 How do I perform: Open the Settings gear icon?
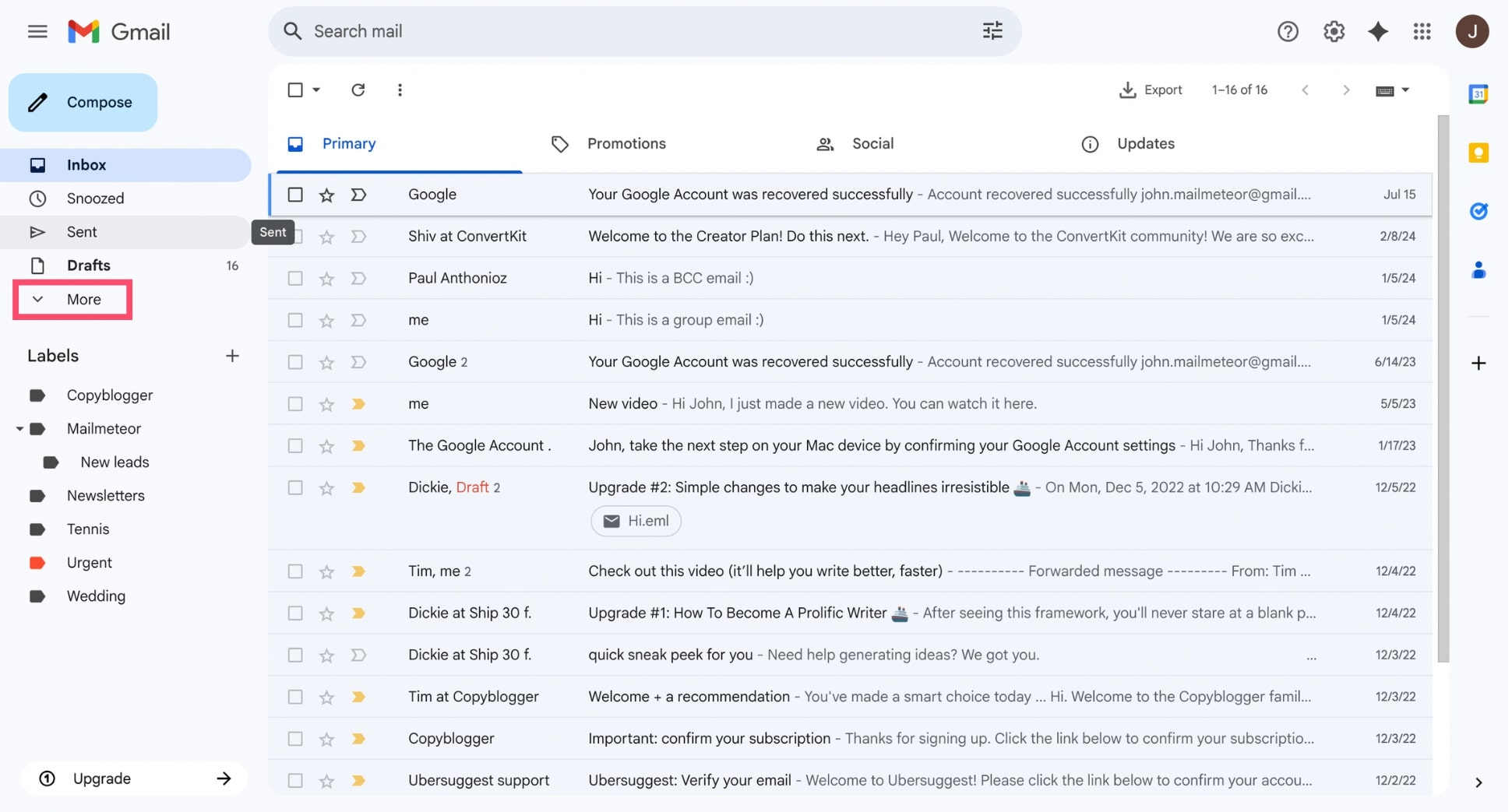tap(1333, 32)
